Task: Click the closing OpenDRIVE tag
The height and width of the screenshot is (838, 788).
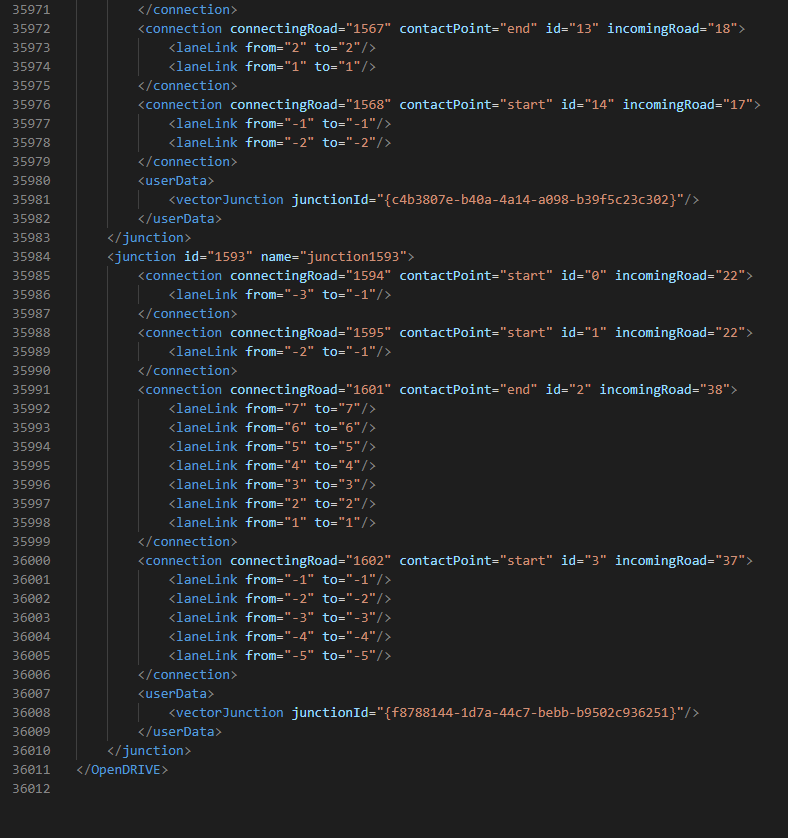Action: coord(121,769)
